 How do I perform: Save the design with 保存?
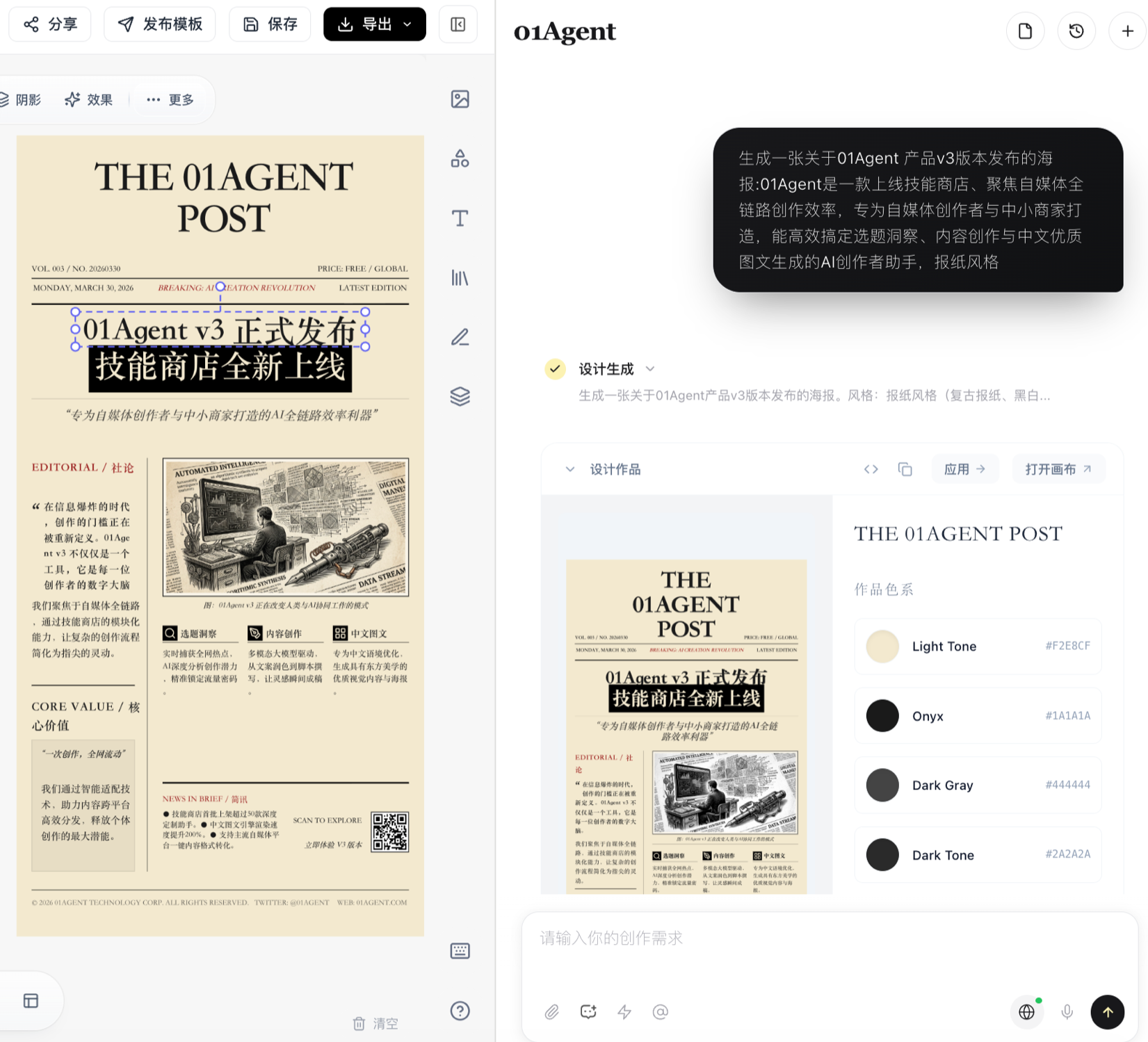270,24
